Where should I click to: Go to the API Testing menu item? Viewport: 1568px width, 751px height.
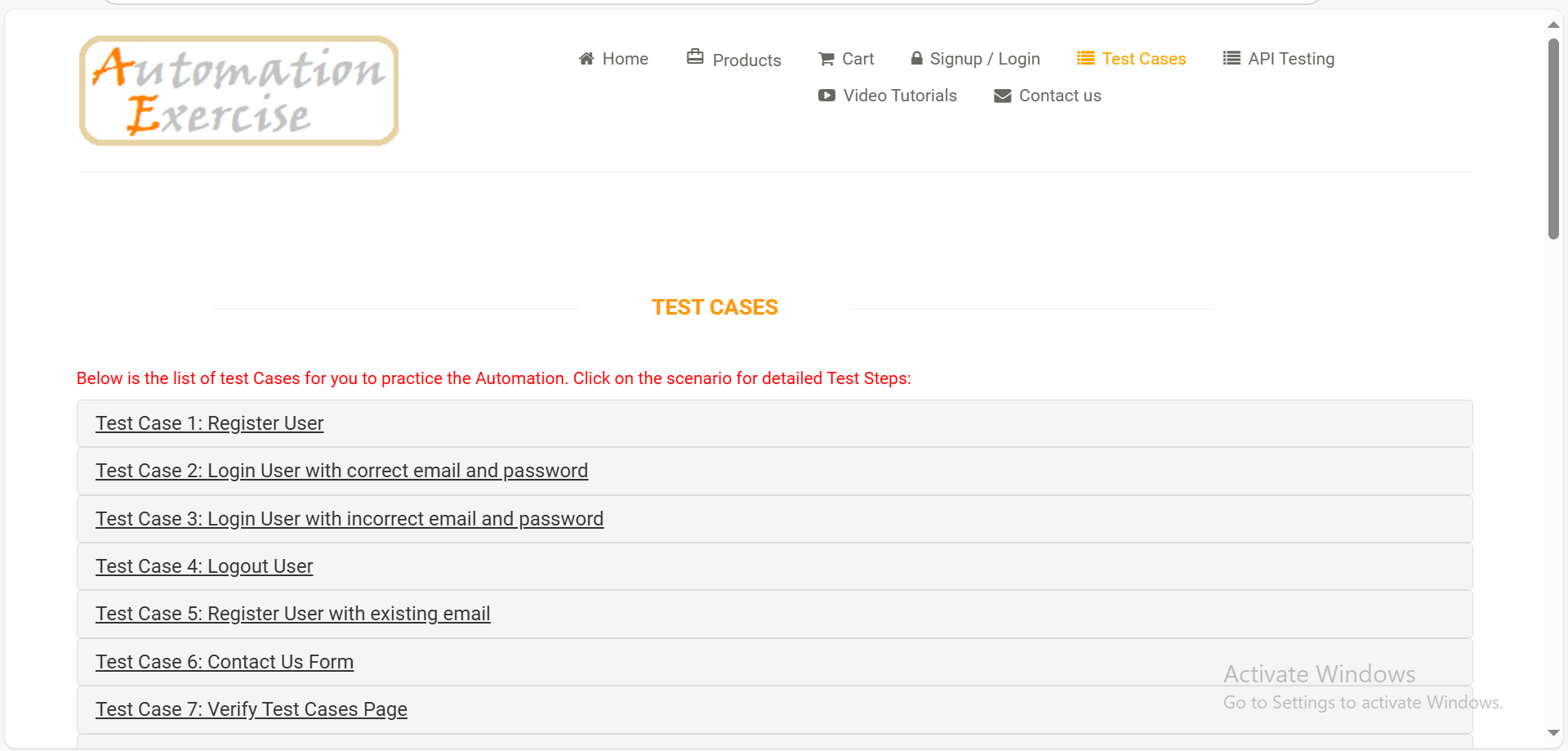point(1290,59)
